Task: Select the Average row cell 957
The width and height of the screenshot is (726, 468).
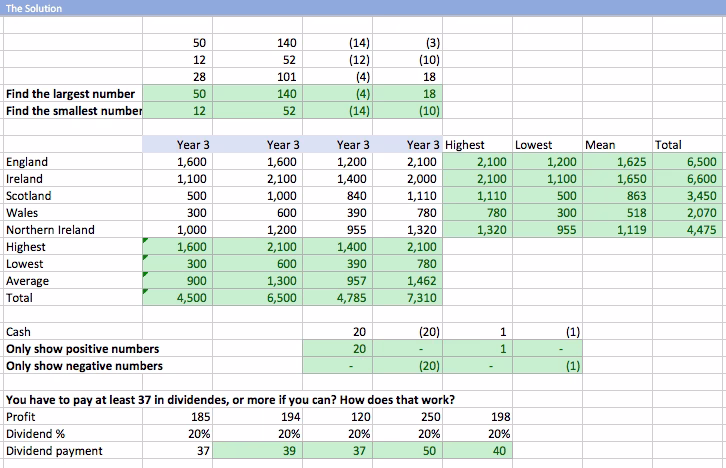Action: click(x=338, y=281)
